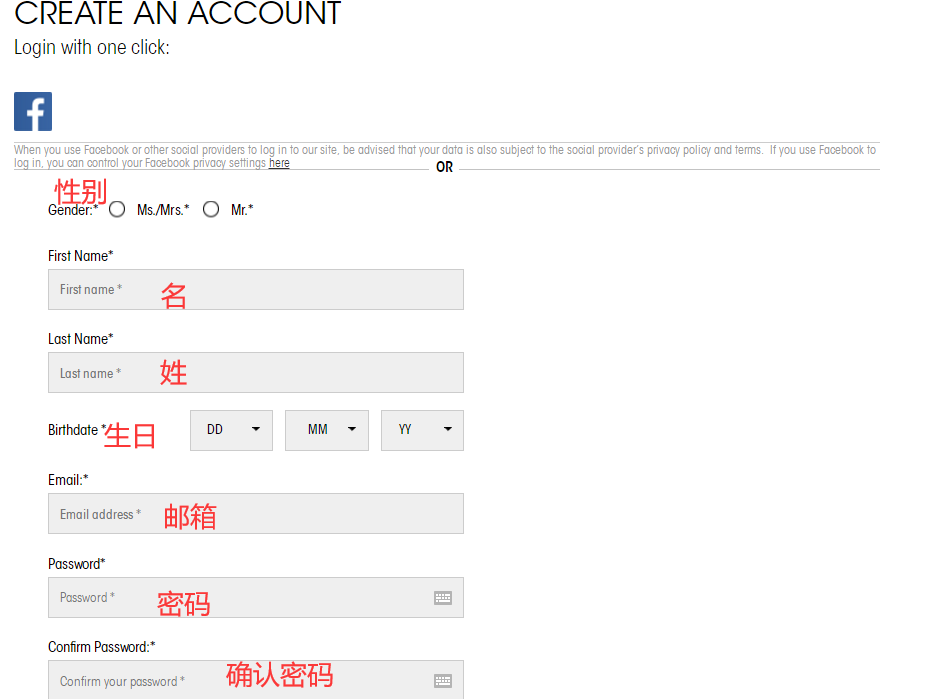The image size is (936, 699).
Task: Select the Ms./Mrs. gender radio button
Action: click(117, 210)
